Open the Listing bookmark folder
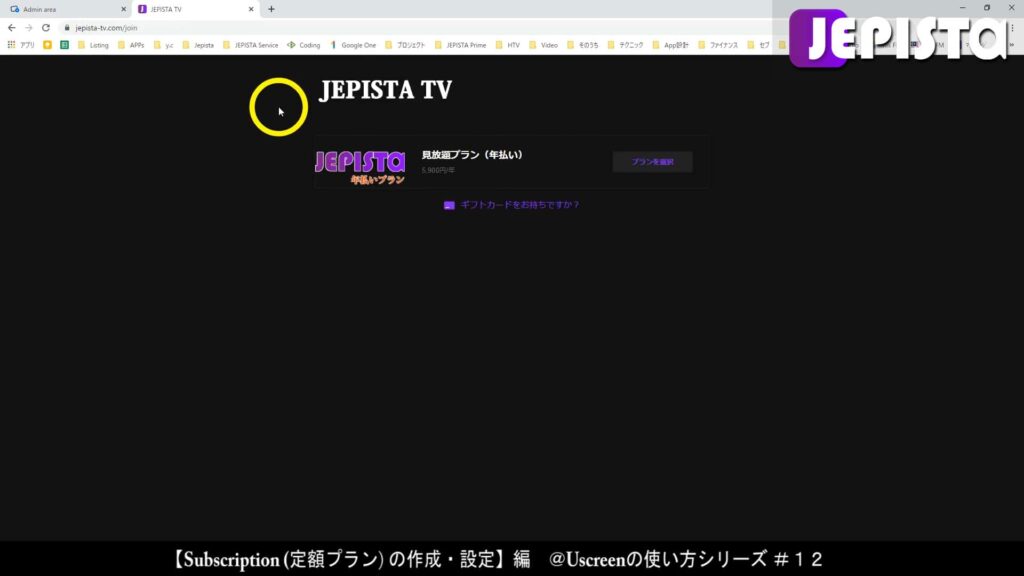The height and width of the screenshot is (576, 1024). 93,45
